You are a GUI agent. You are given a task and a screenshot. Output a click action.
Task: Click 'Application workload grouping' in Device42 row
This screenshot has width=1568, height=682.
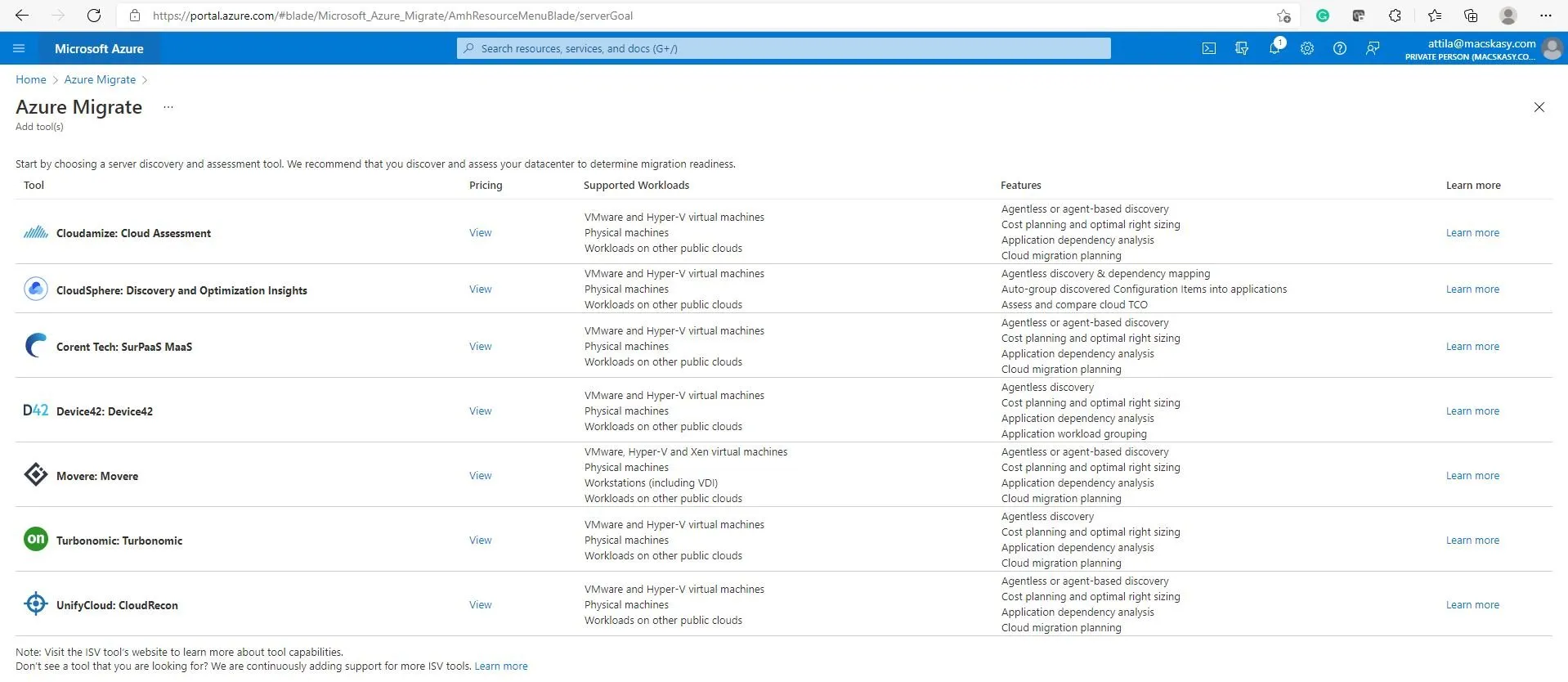tap(1074, 434)
